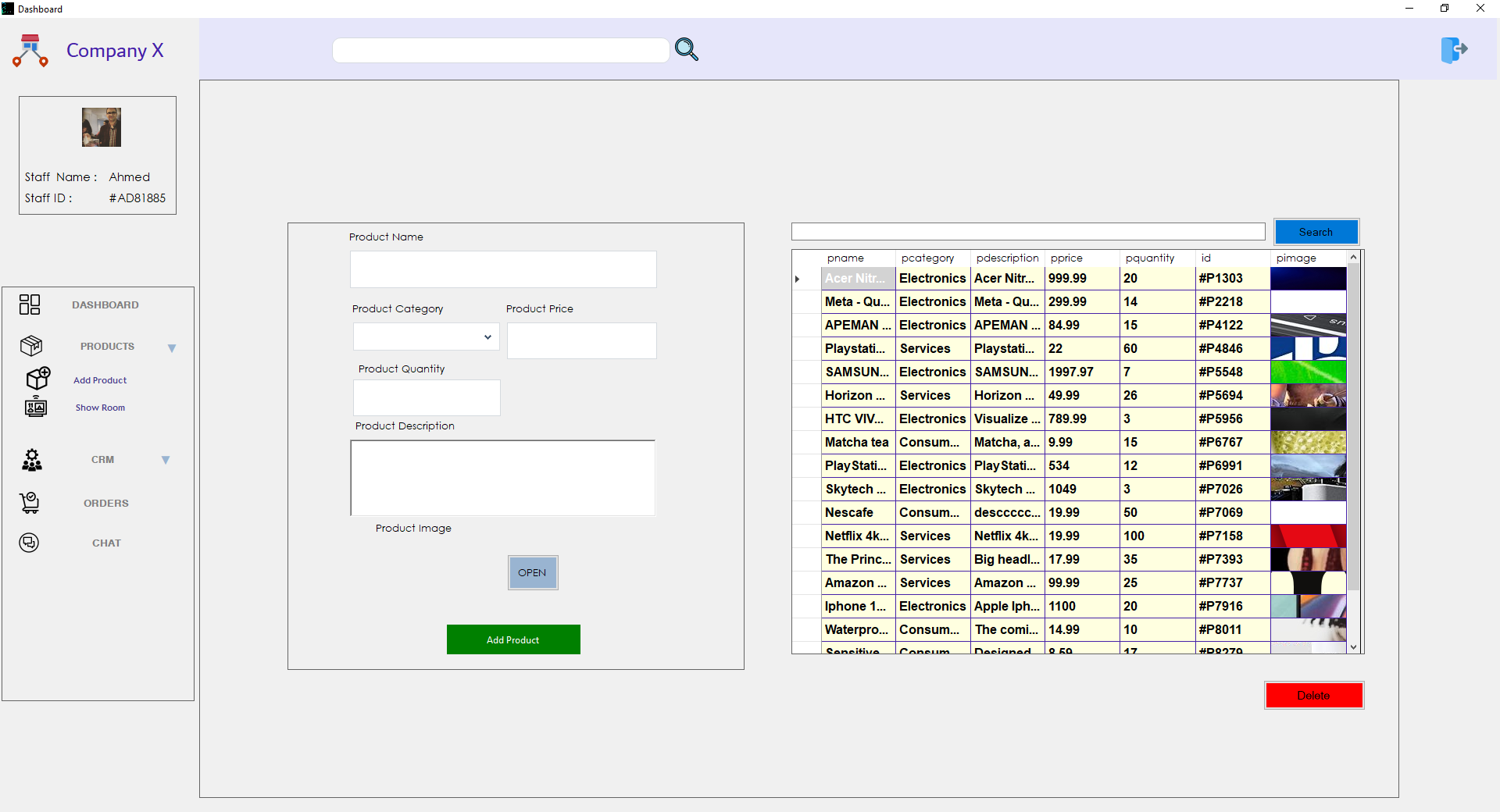
Task: Focus the Product Description text area
Action: click(503, 478)
